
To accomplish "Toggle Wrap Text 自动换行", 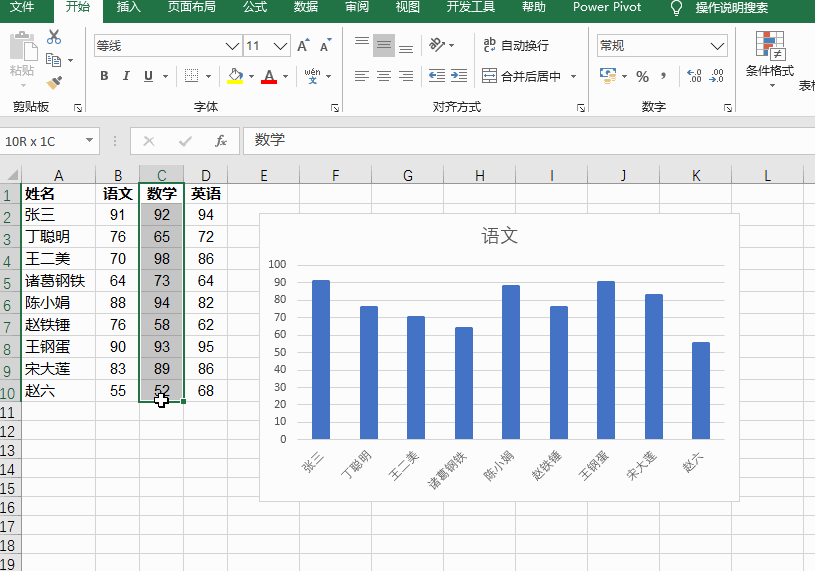I will click(x=516, y=45).
